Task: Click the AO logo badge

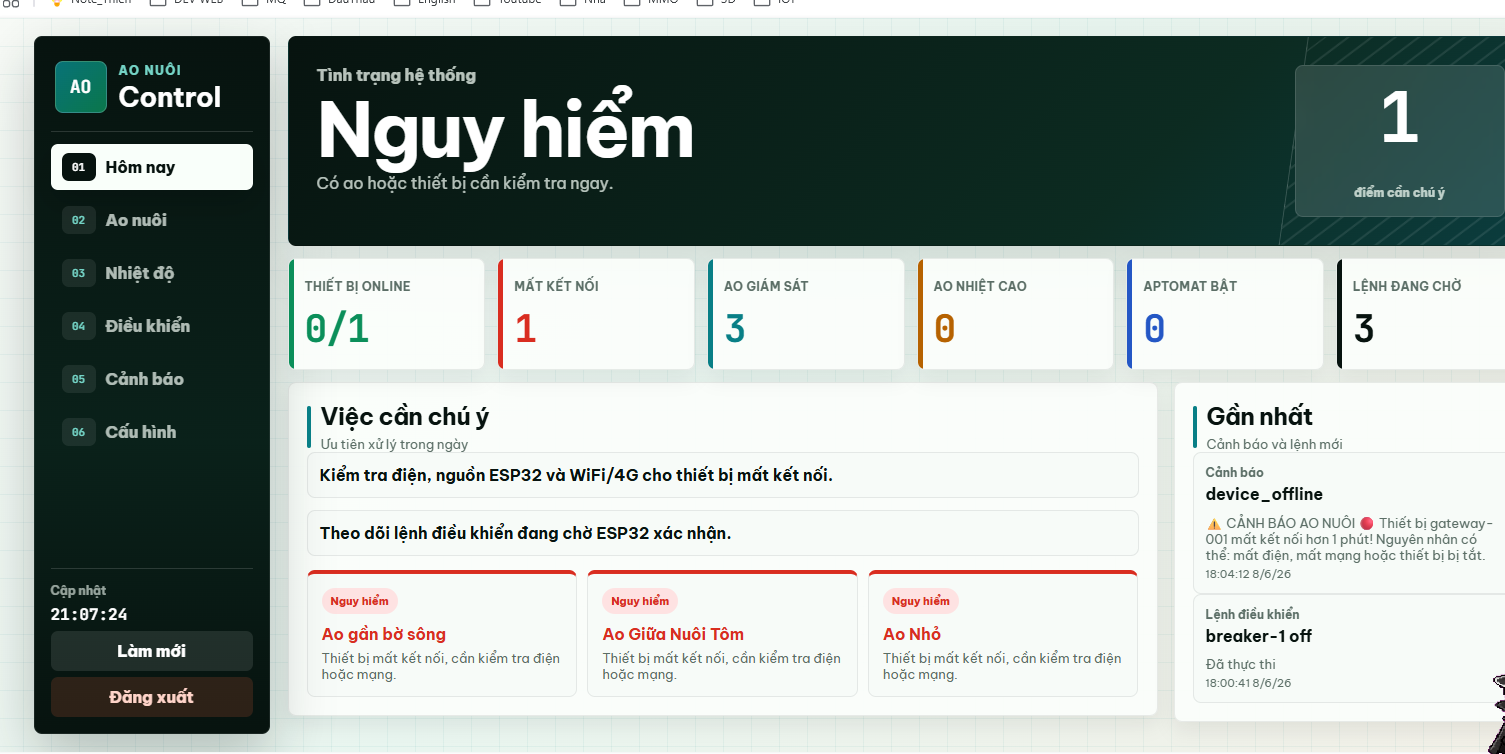Action: [81, 87]
